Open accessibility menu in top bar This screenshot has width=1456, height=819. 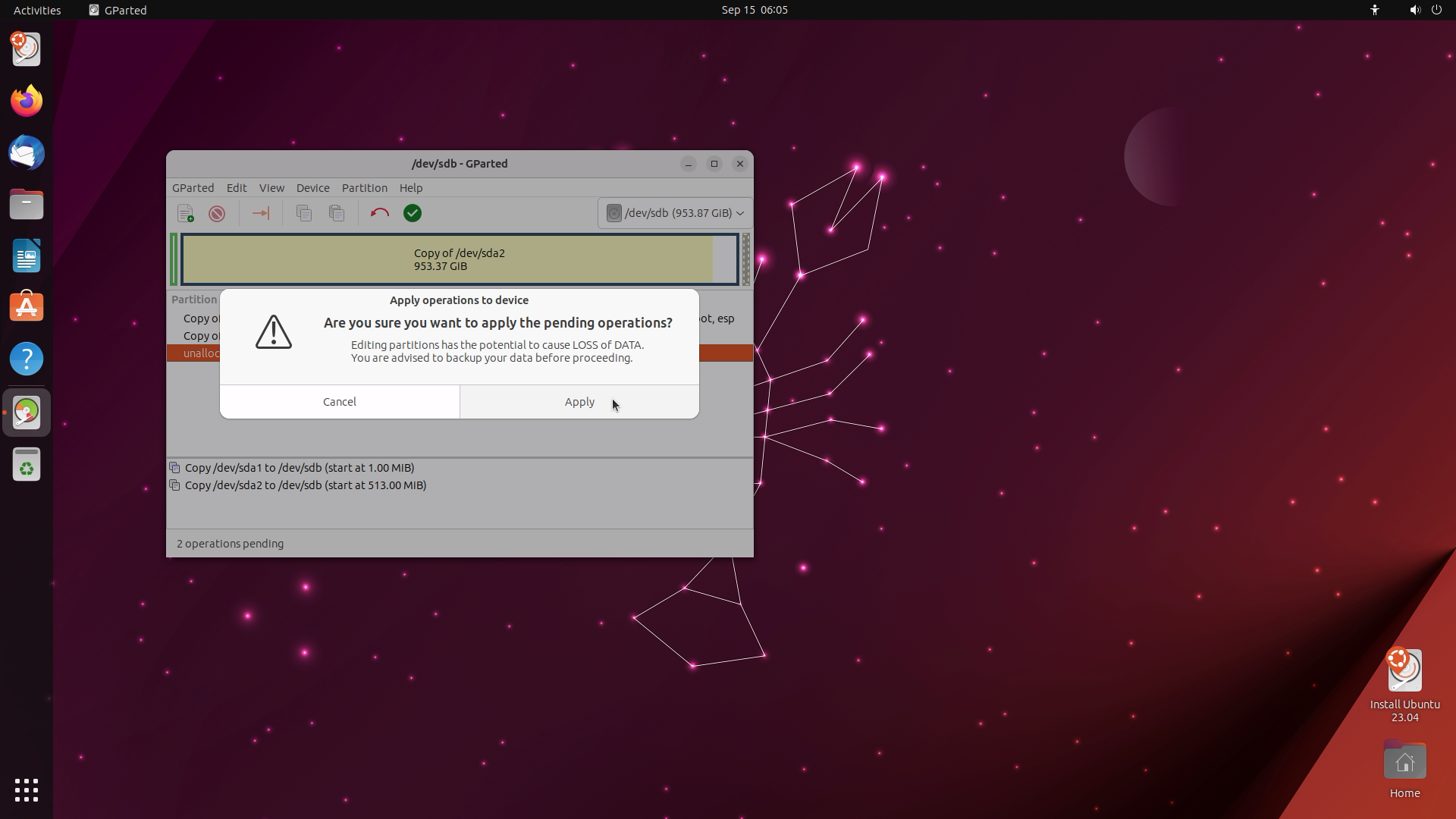(x=1375, y=10)
